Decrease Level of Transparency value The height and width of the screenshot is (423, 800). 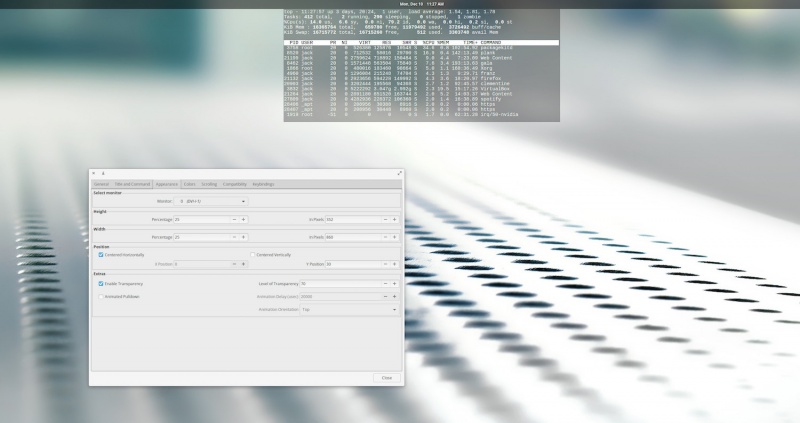point(384,284)
